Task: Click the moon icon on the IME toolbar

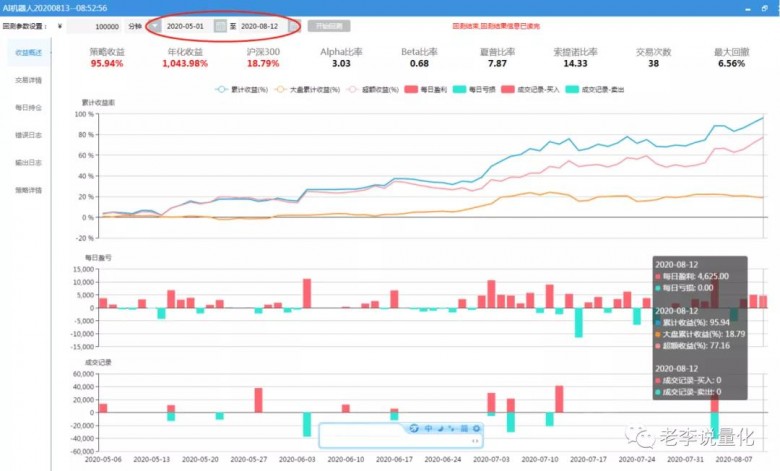Action: coord(440,428)
